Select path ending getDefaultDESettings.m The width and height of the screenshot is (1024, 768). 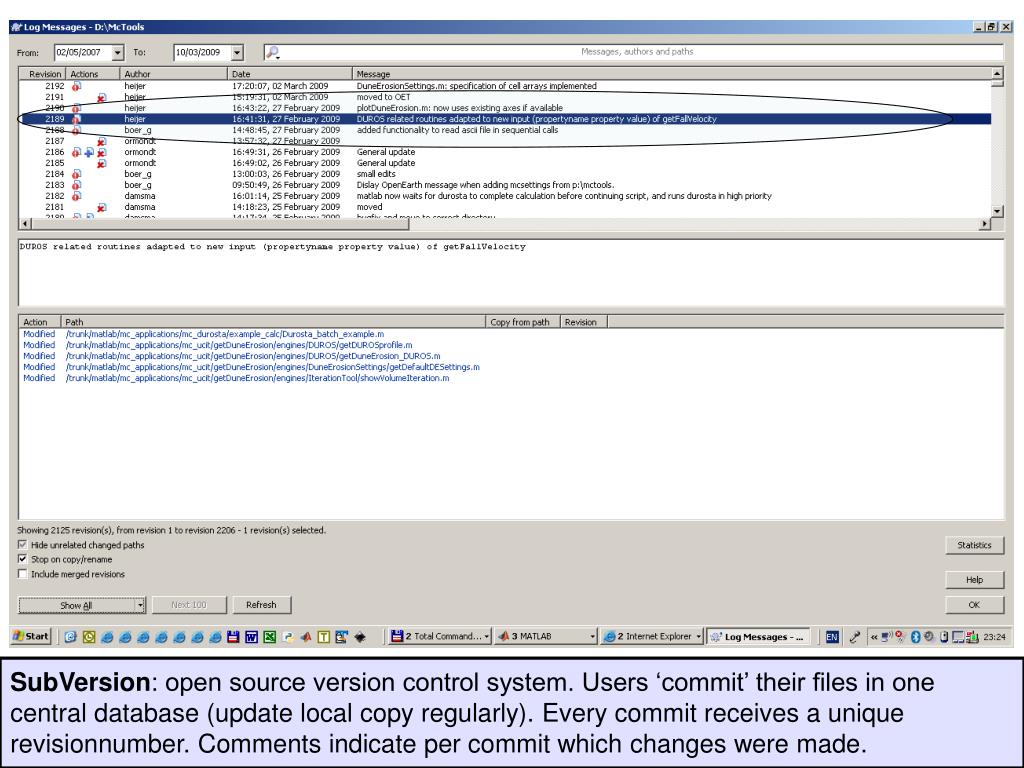272,367
